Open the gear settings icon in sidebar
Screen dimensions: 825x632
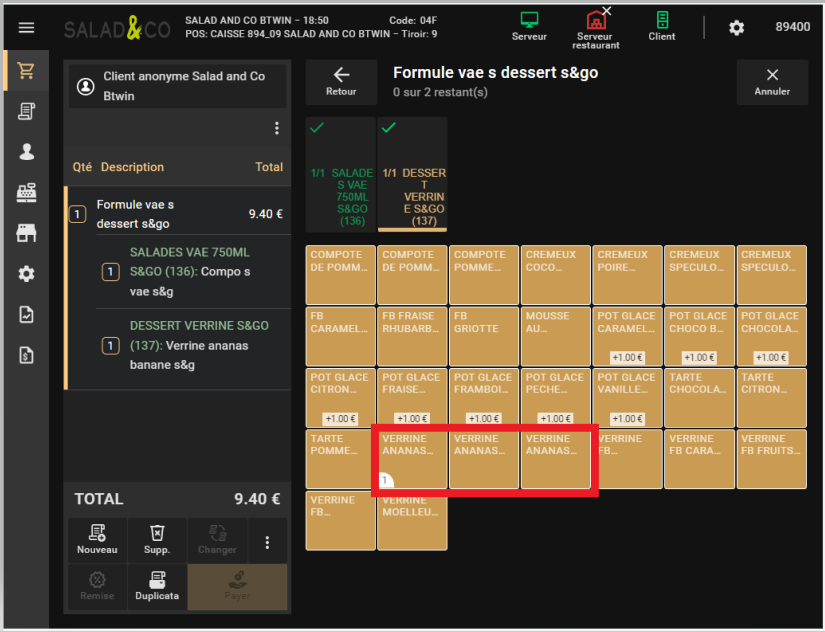point(26,274)
